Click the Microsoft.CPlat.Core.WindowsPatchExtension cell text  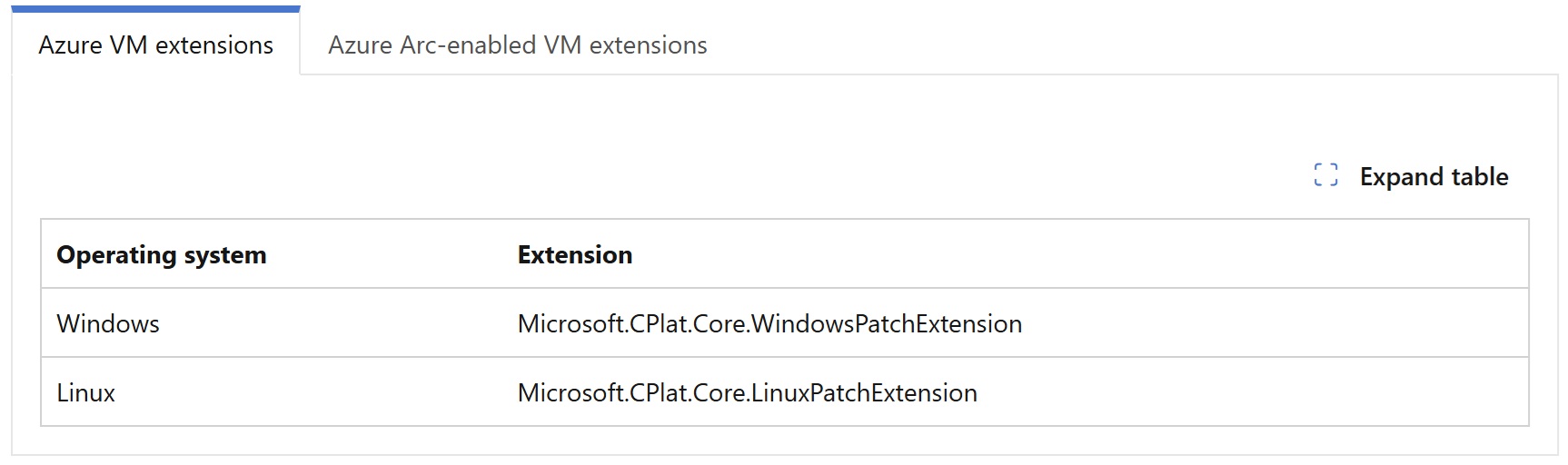(x=769, y=324)
